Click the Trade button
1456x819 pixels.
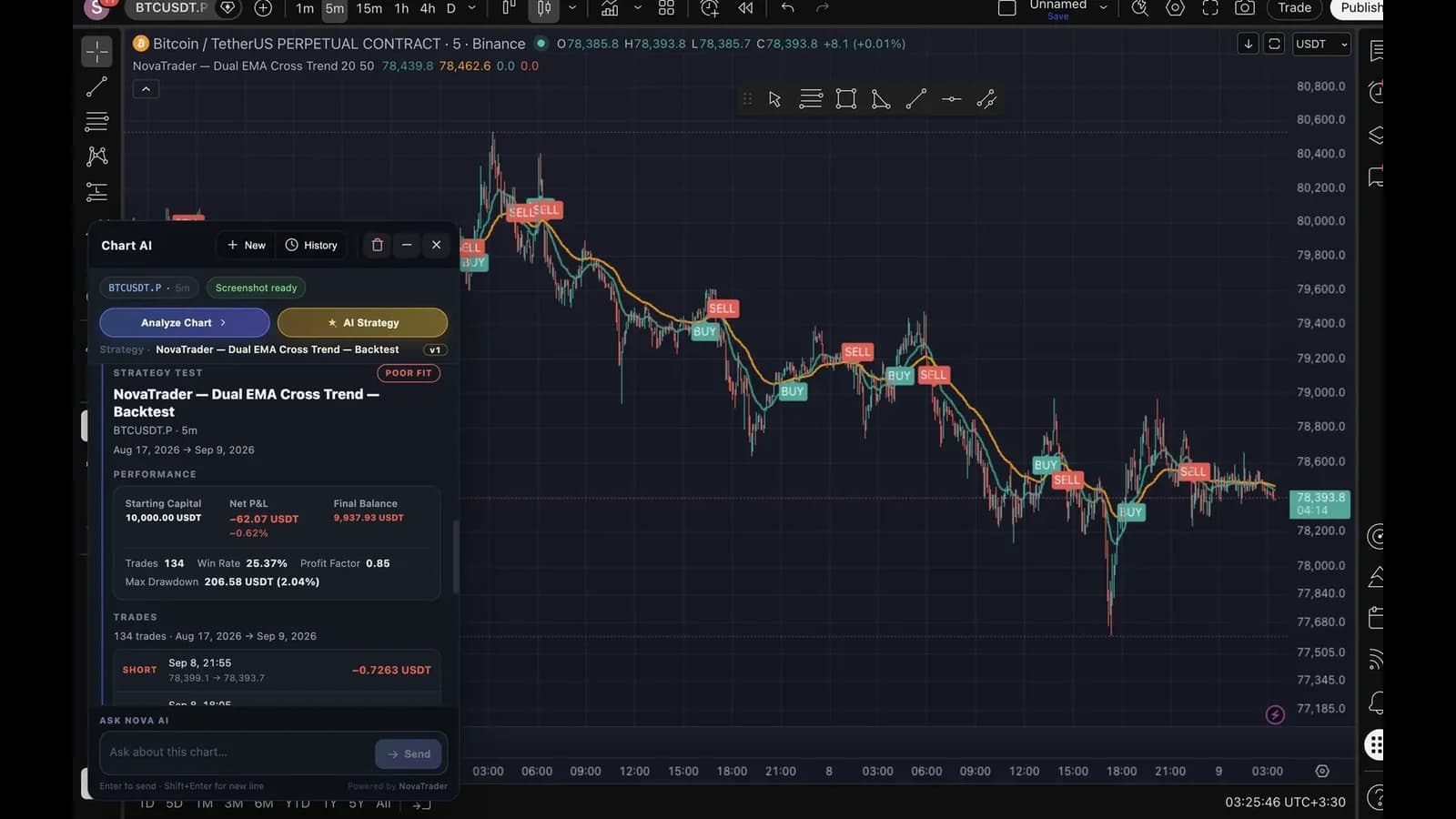pyautogui.click(x=1294, y=8)
